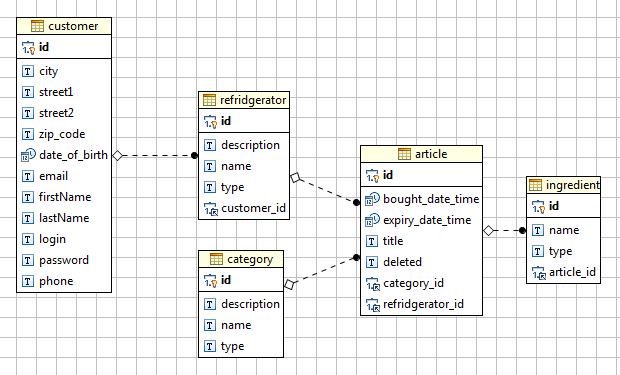Click foreign key icon beside customer_id
This screenshot has width=620, height=375.
click(210, 208)
